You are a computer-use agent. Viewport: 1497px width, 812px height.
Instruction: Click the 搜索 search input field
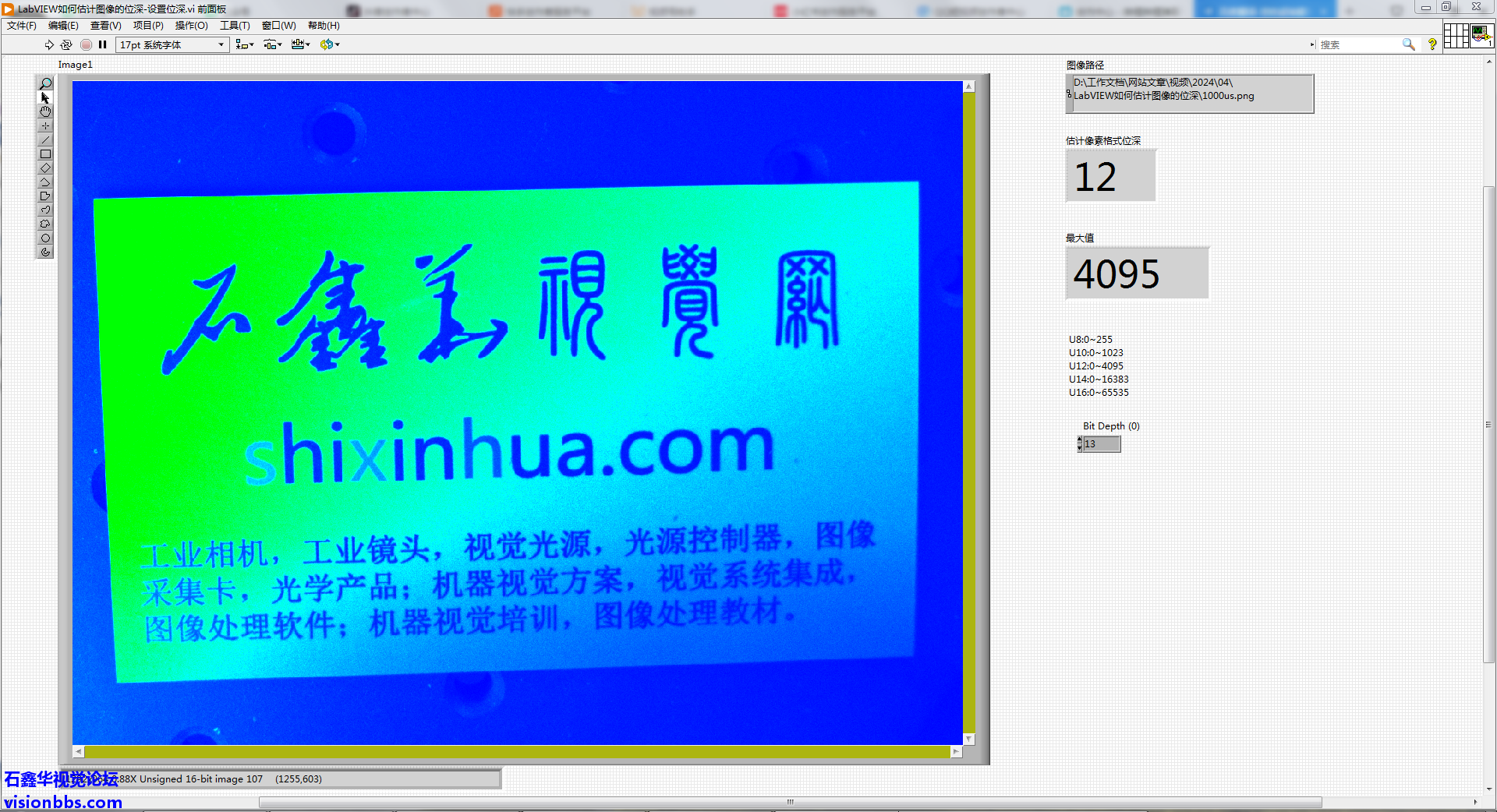pyautogui.click(x=1359, y=45)
